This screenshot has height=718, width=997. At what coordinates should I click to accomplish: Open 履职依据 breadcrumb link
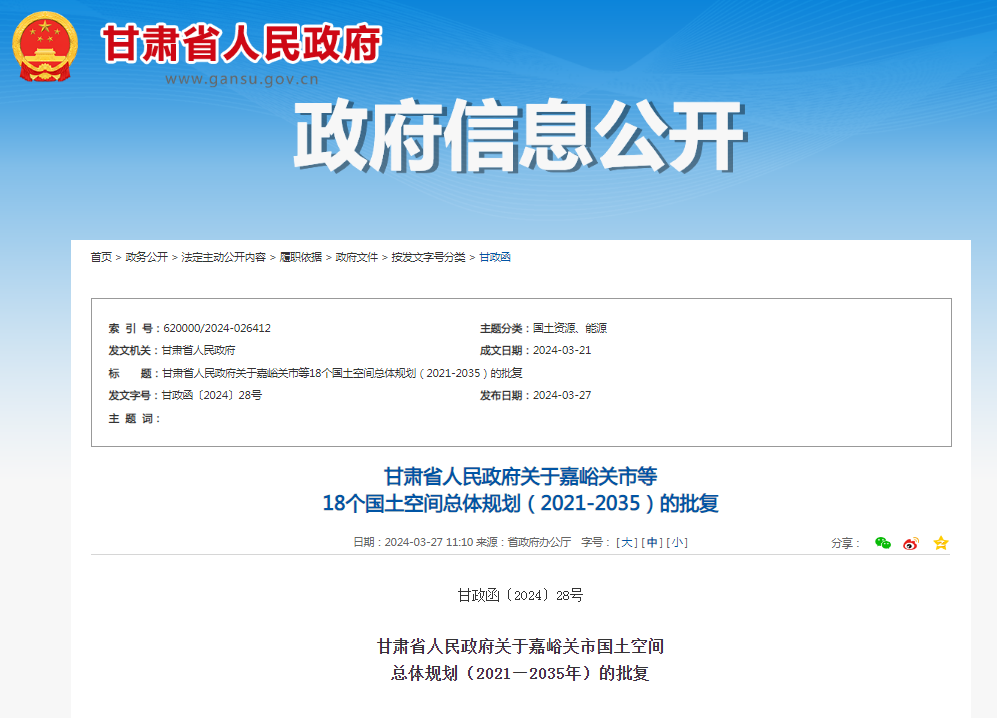[x=300, y=257]
